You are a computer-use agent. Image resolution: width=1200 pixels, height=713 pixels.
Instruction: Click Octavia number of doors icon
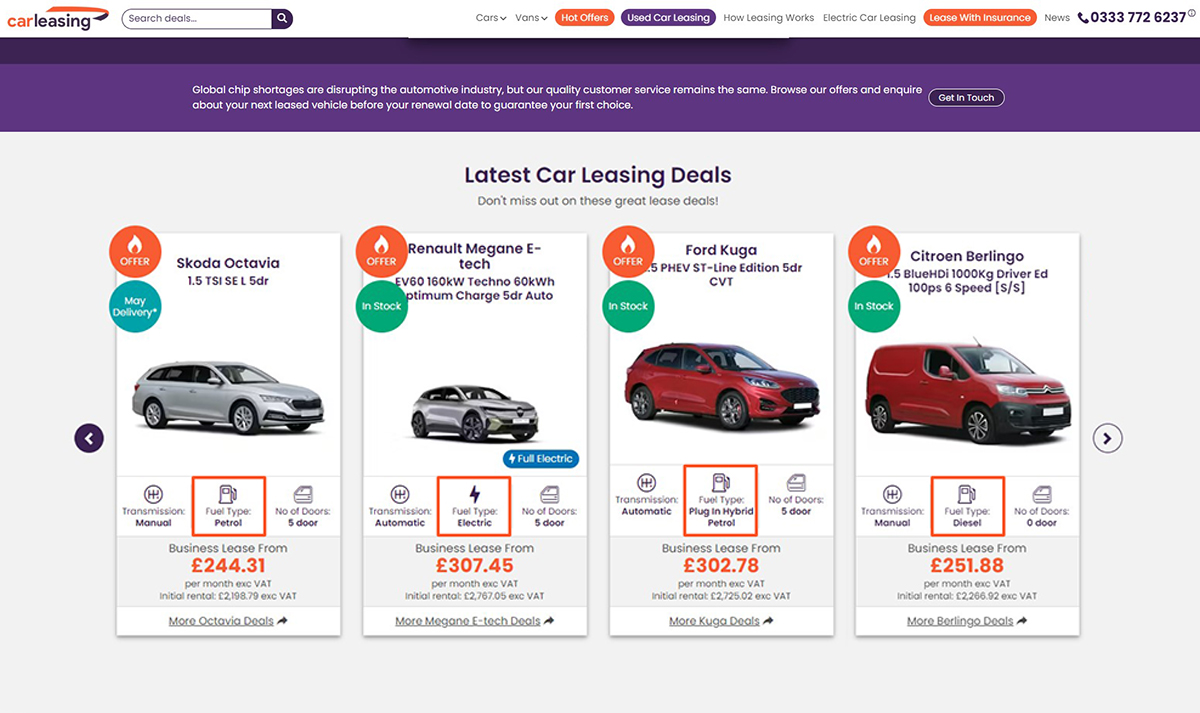302,494
